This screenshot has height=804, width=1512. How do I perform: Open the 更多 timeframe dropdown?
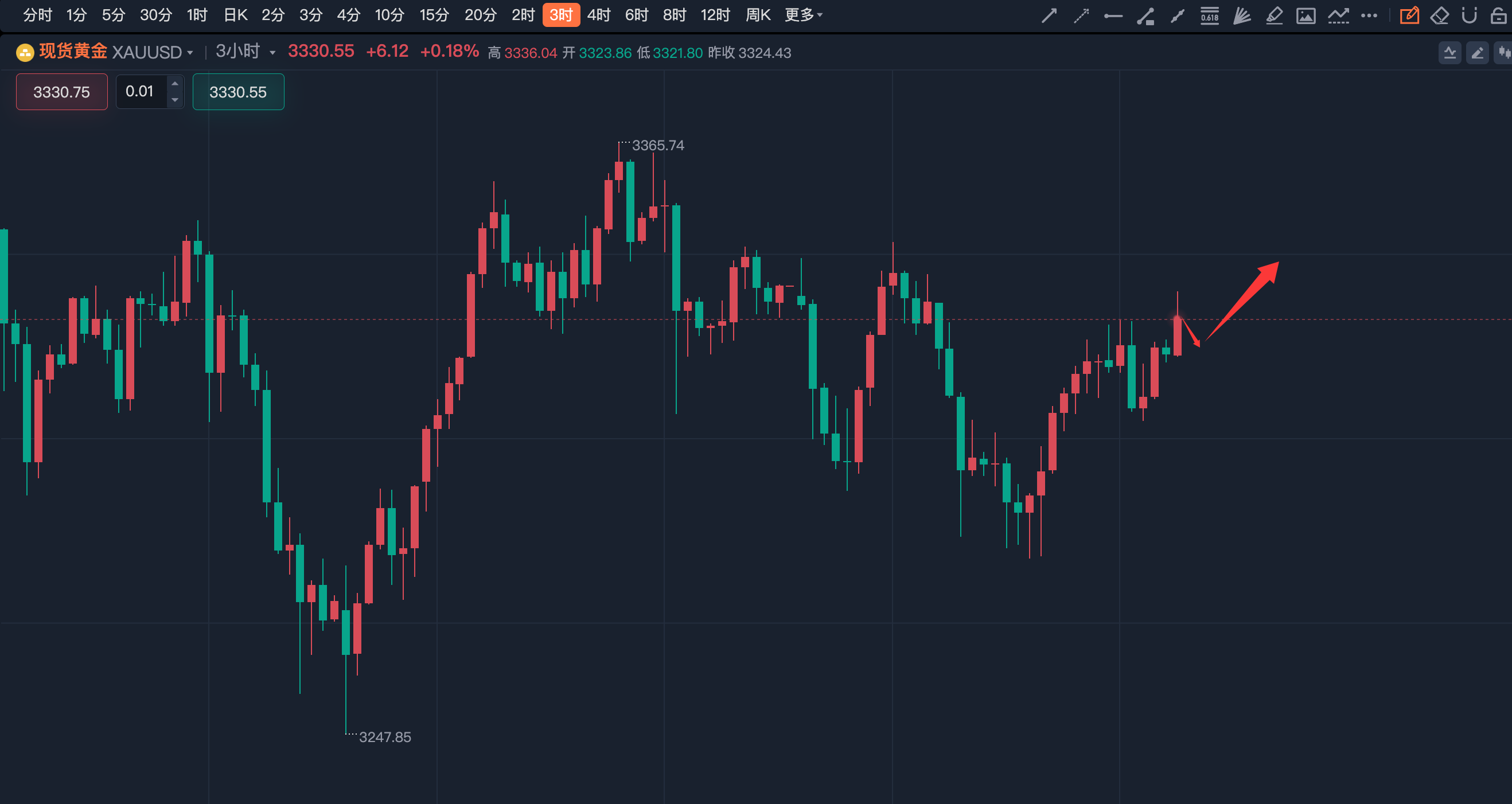pyautogui.click(x=803, y=15)
